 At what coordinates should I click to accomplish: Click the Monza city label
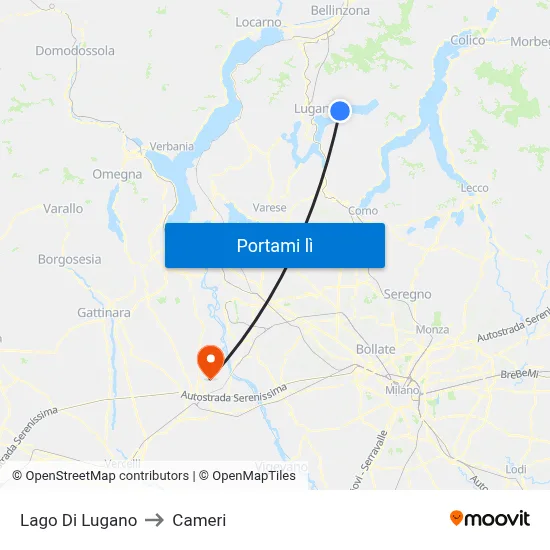pos(432,330)
